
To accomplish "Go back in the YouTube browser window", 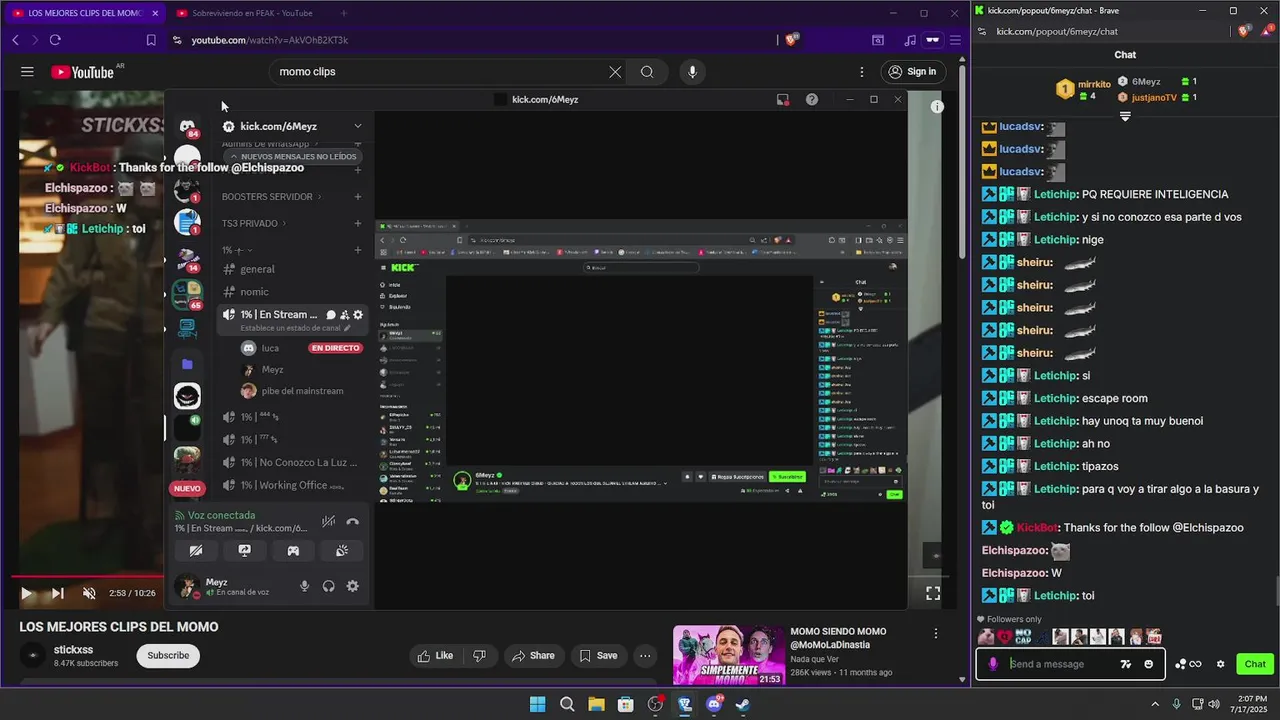I will (15, 40).
